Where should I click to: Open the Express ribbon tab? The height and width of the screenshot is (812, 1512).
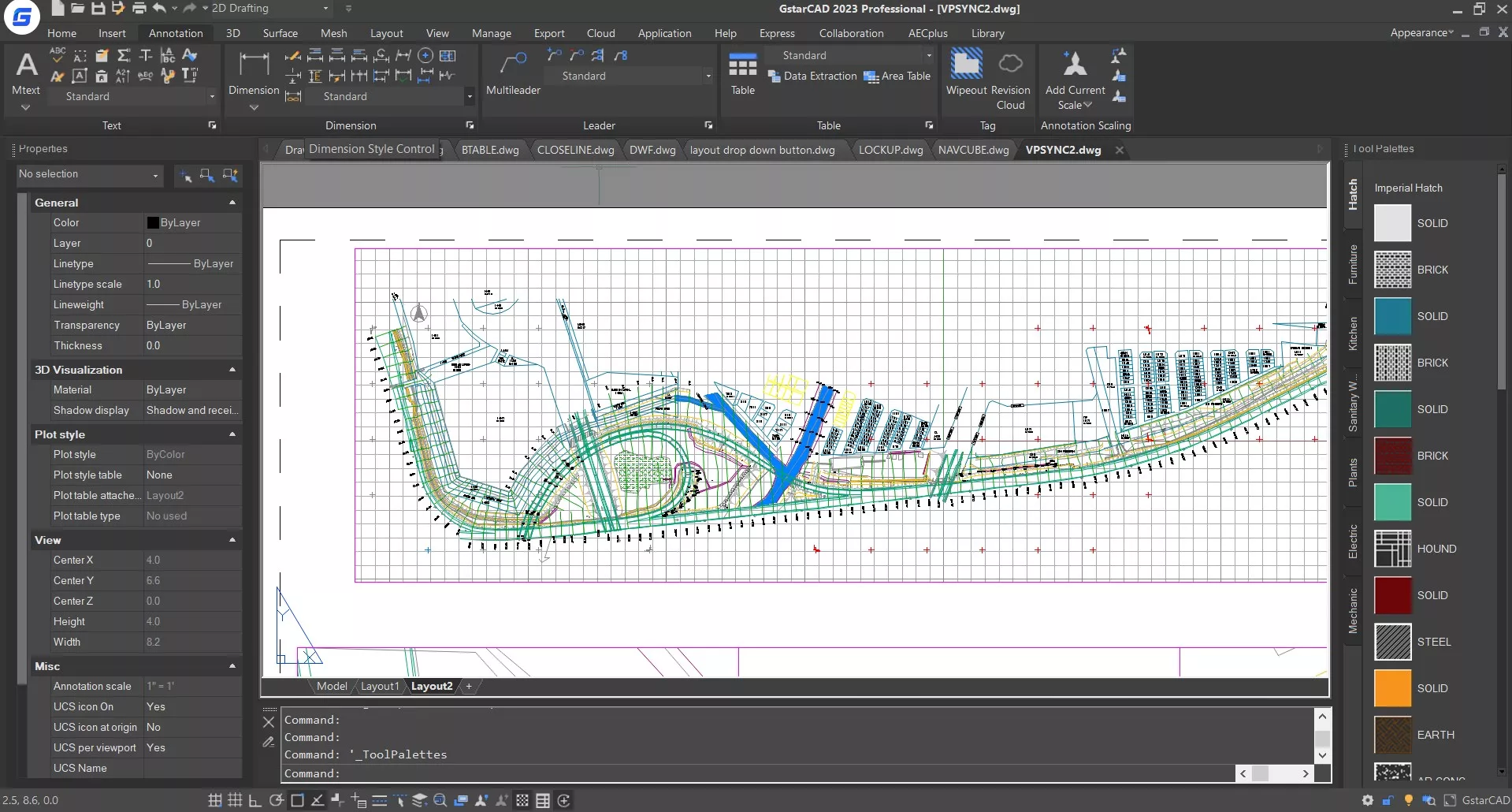tap(777, 33)
